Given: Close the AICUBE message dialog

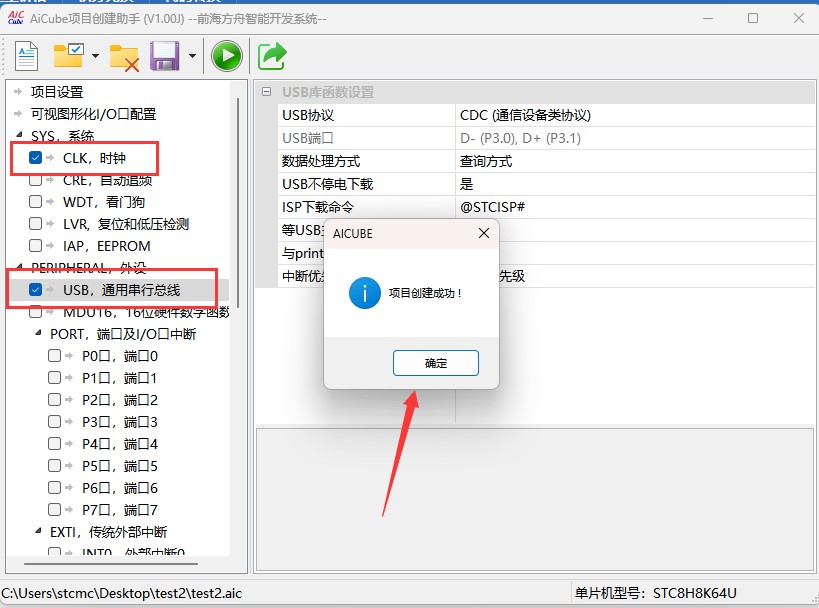Looking at the screenshot, I should (484, 233).
